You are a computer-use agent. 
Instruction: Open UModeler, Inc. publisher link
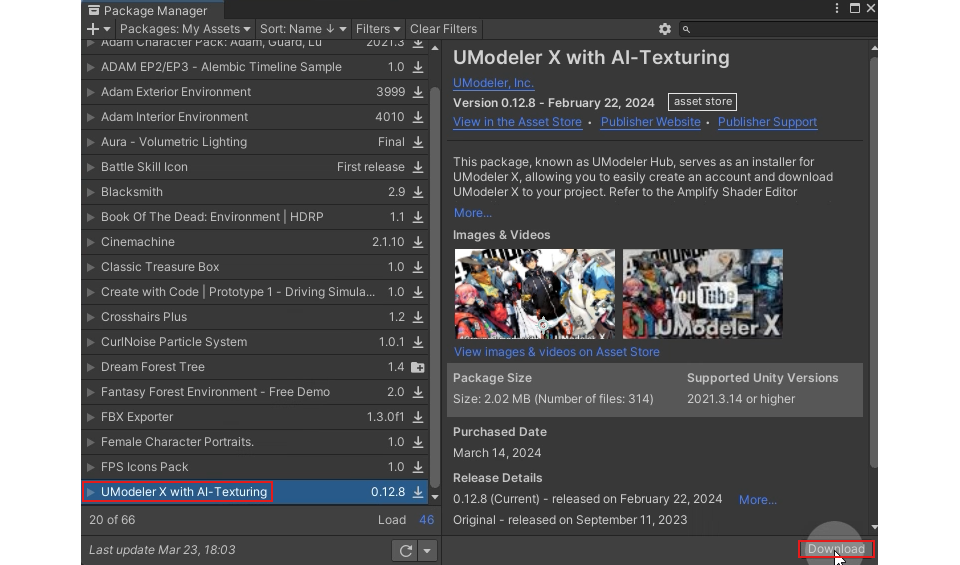[x=493, y=83]
